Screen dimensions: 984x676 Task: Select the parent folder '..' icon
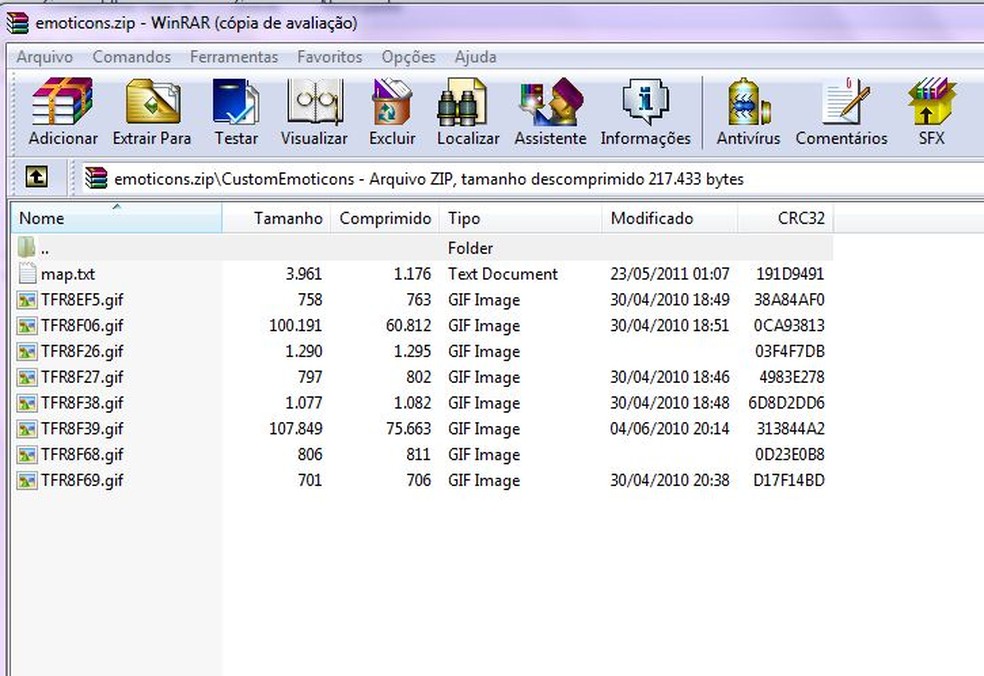26,247
